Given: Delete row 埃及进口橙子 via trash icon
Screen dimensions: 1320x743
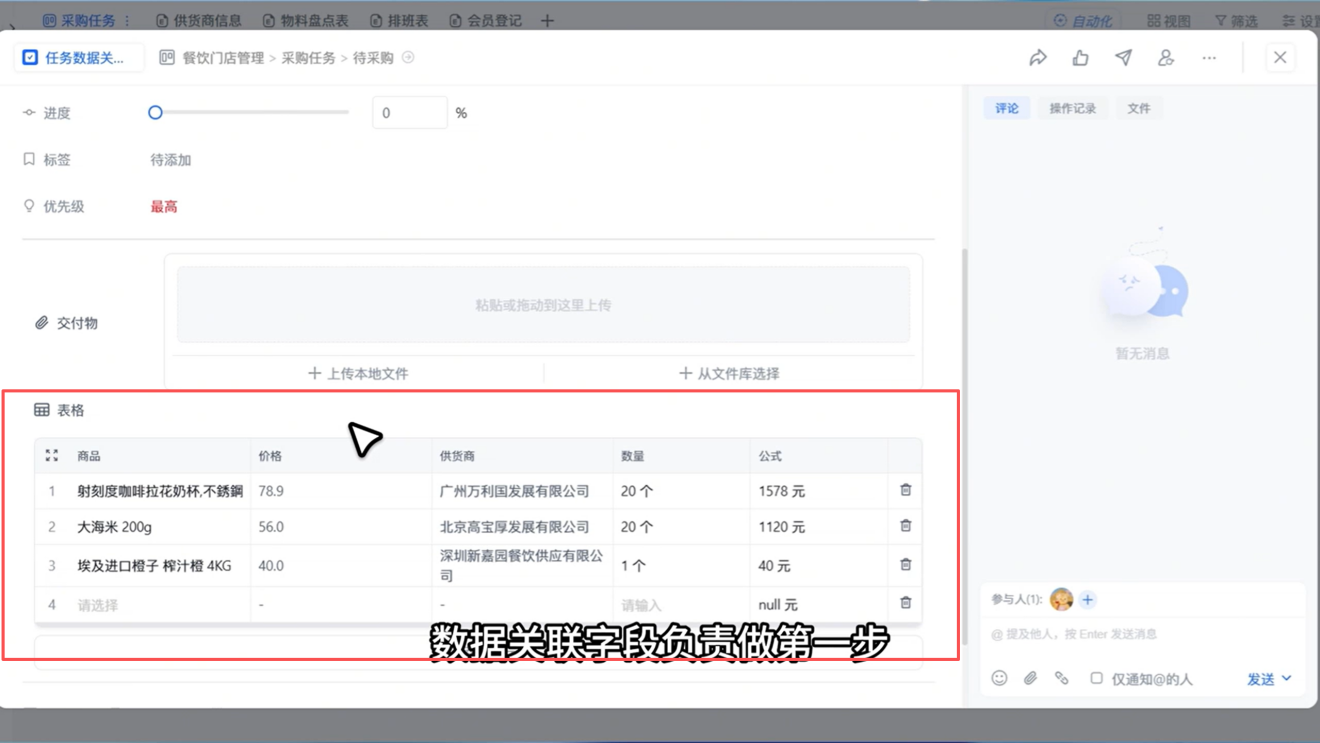Looking at the screenshot, I should click(x=906, y=565).
